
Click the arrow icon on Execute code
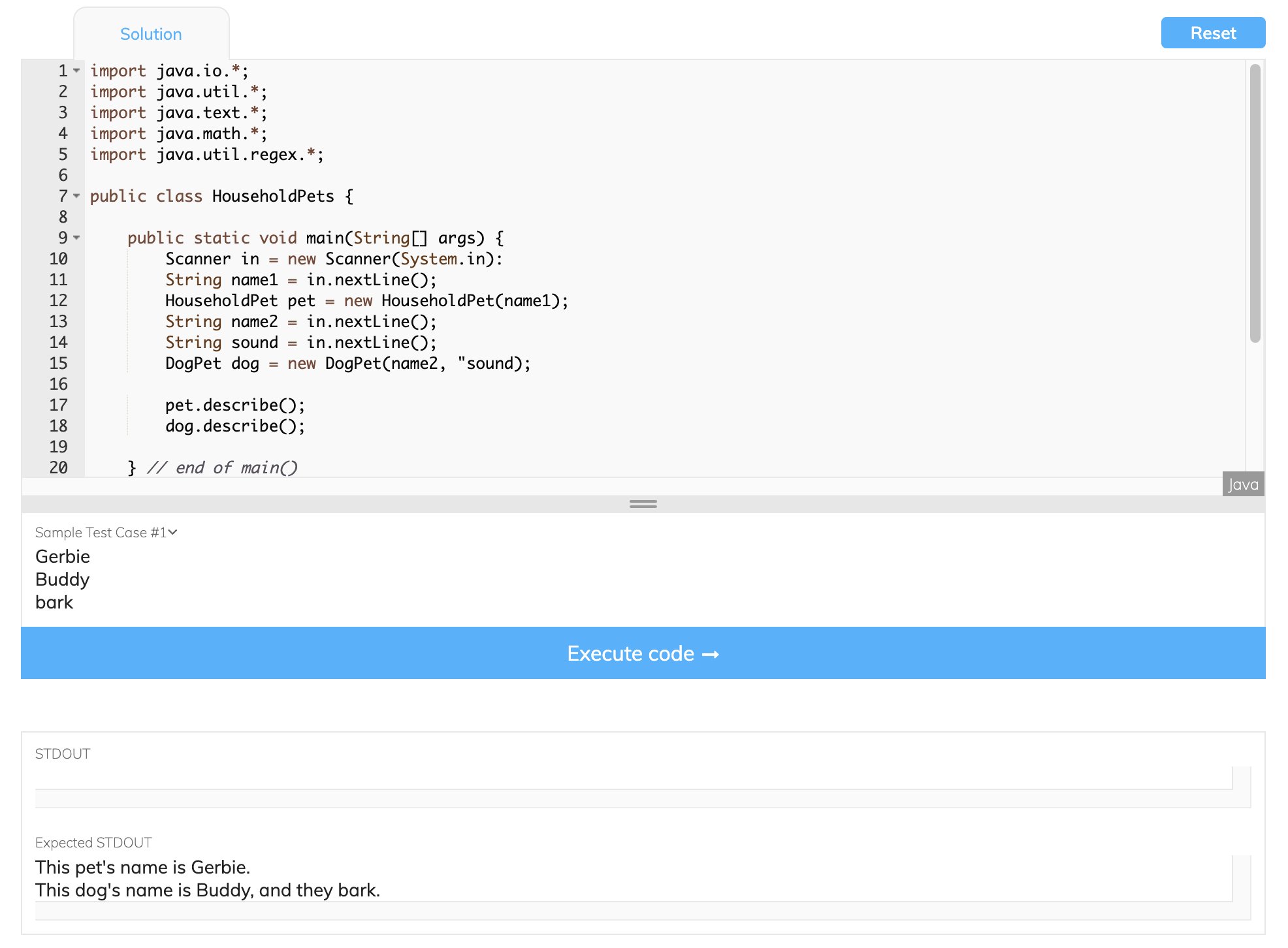pos(711,654)
